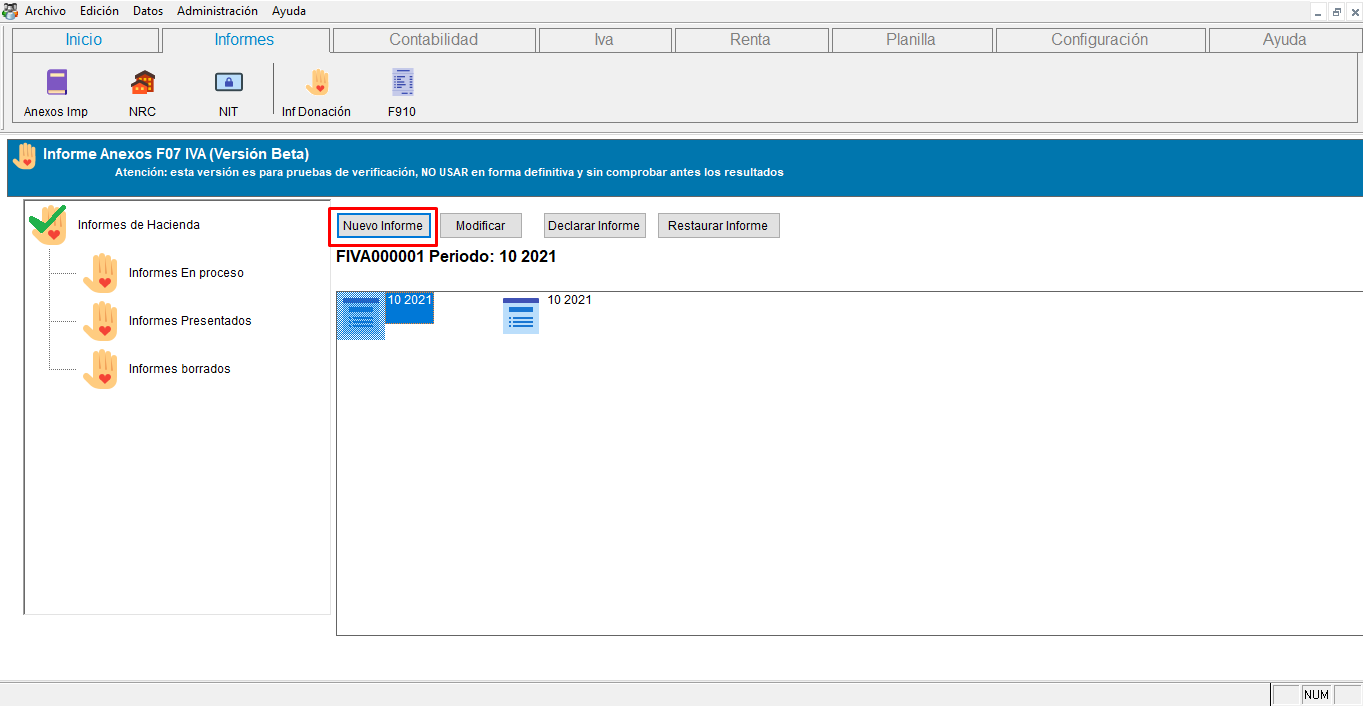Click Restaurar Informe

[718, 225]
